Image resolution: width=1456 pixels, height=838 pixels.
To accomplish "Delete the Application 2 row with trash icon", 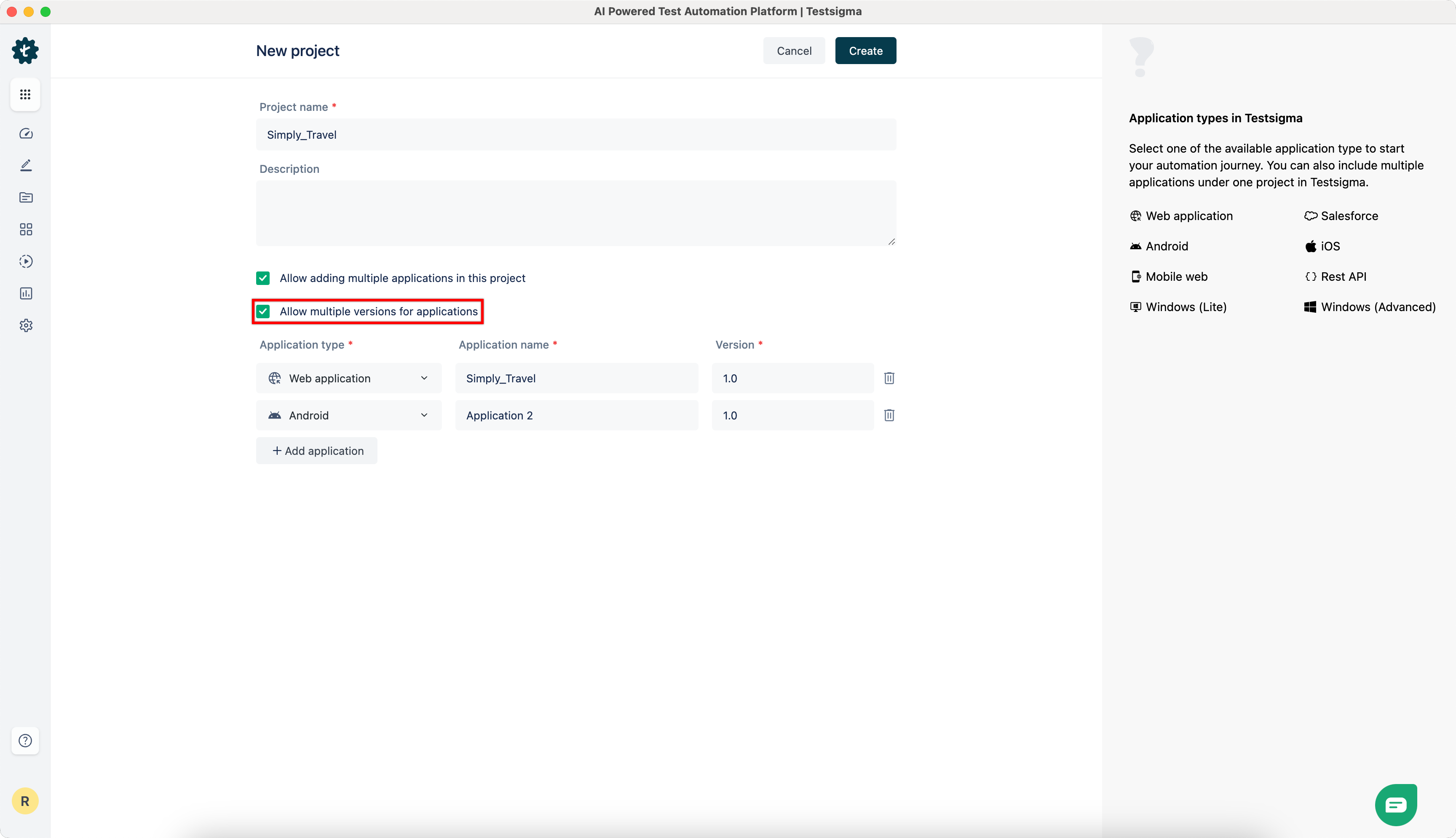I will click(889, 415).
